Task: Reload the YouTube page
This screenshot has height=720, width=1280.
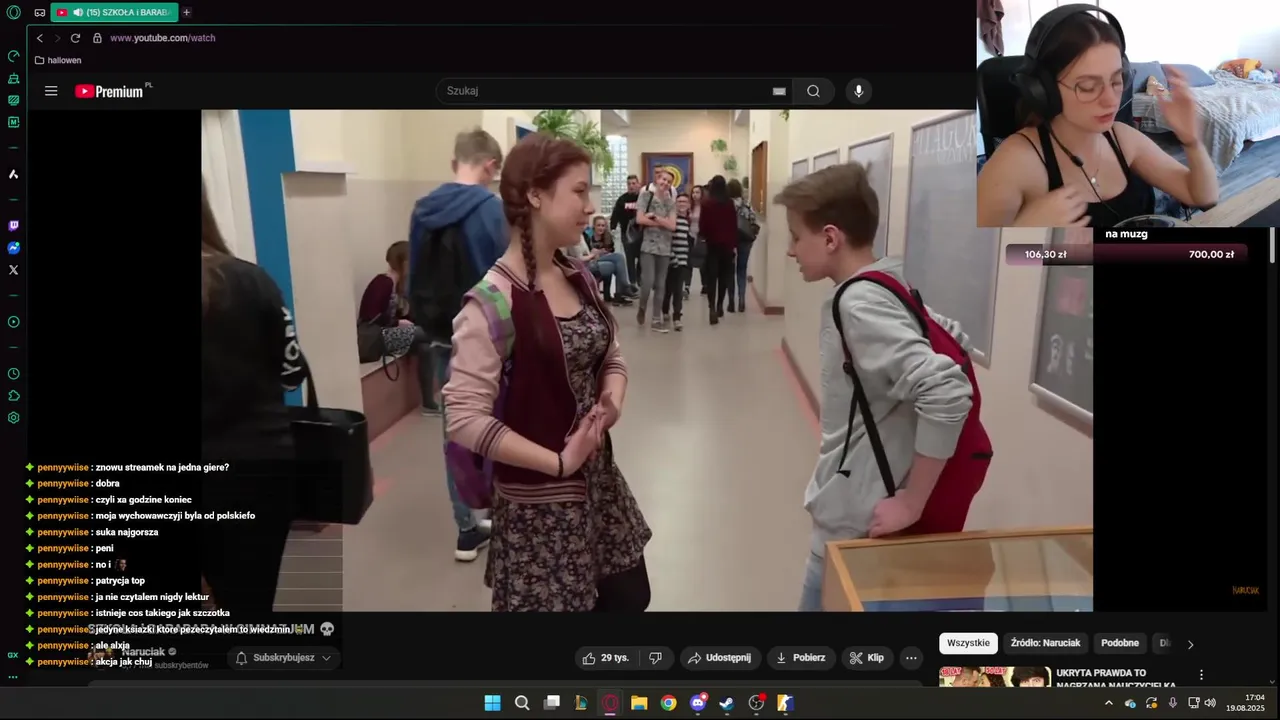Action: pos(75,38)
